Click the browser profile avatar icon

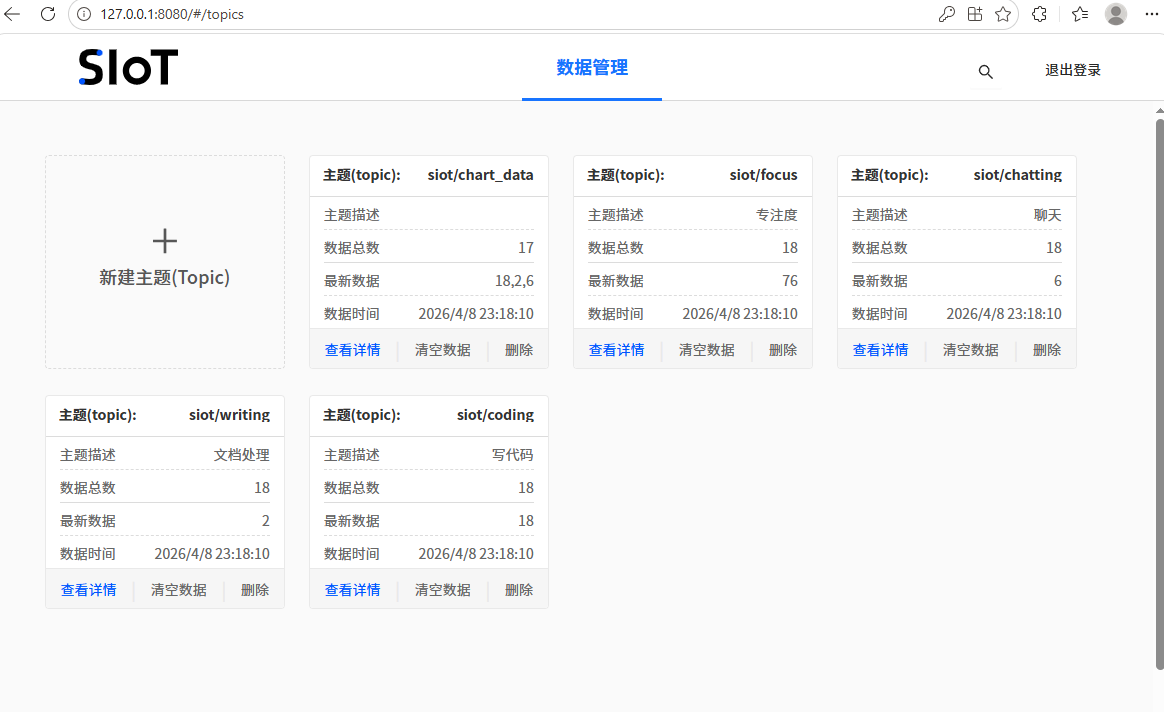click(x=1115, y=15)
